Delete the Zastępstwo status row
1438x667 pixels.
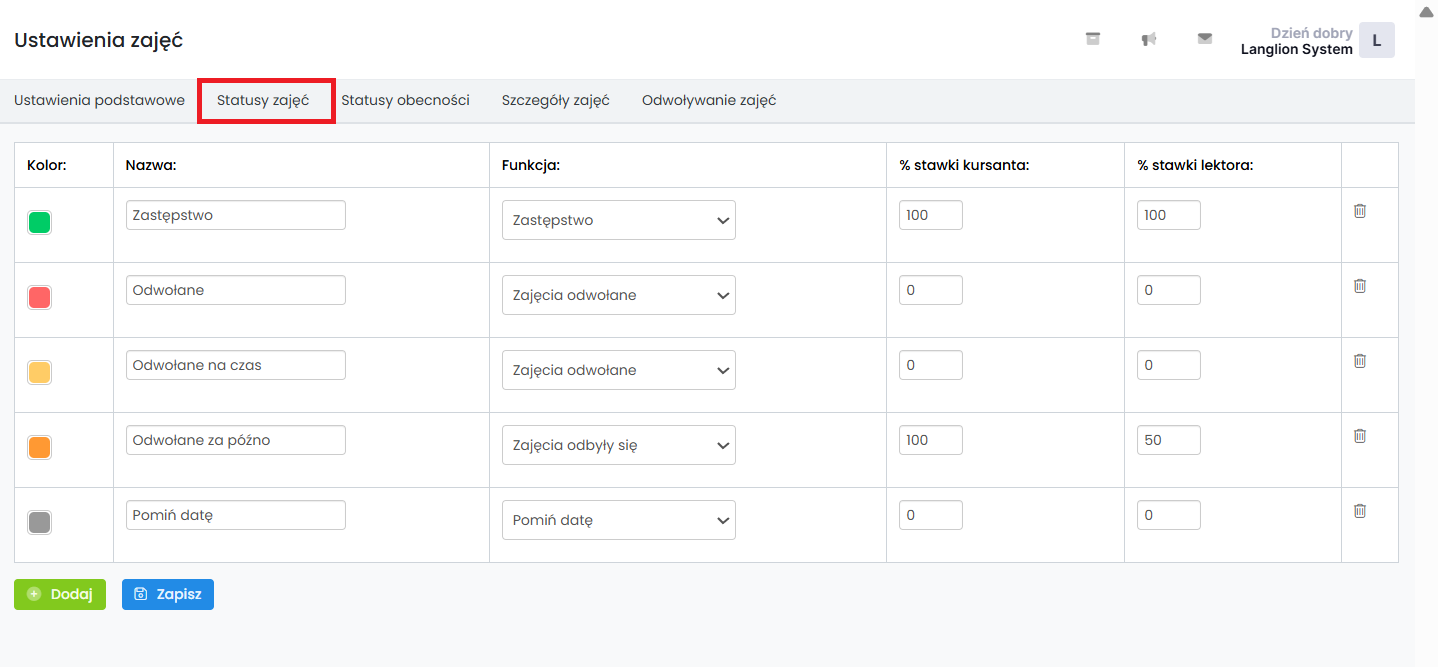1359,211
